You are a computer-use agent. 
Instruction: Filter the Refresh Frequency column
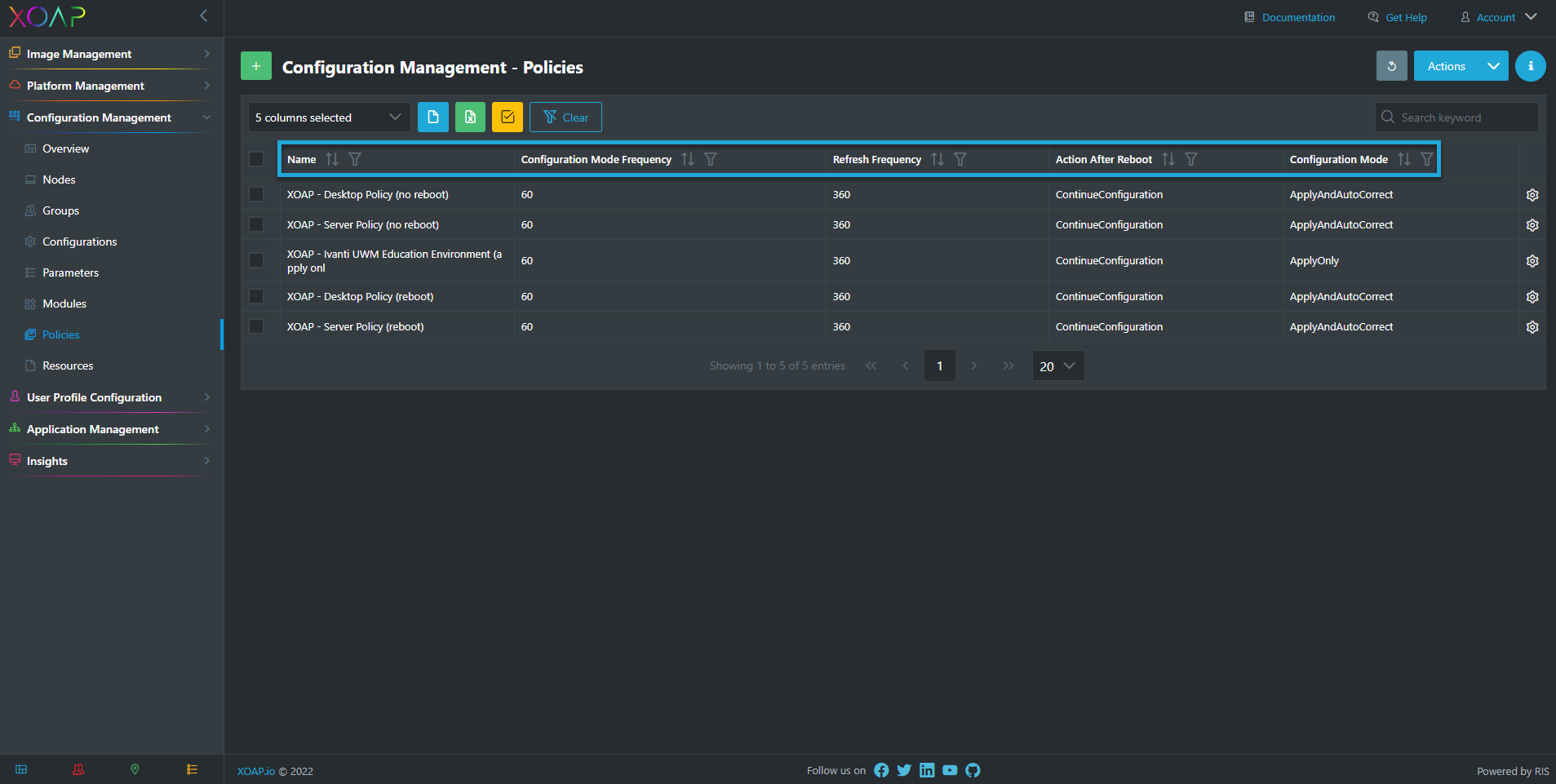(x=960, y=159)
